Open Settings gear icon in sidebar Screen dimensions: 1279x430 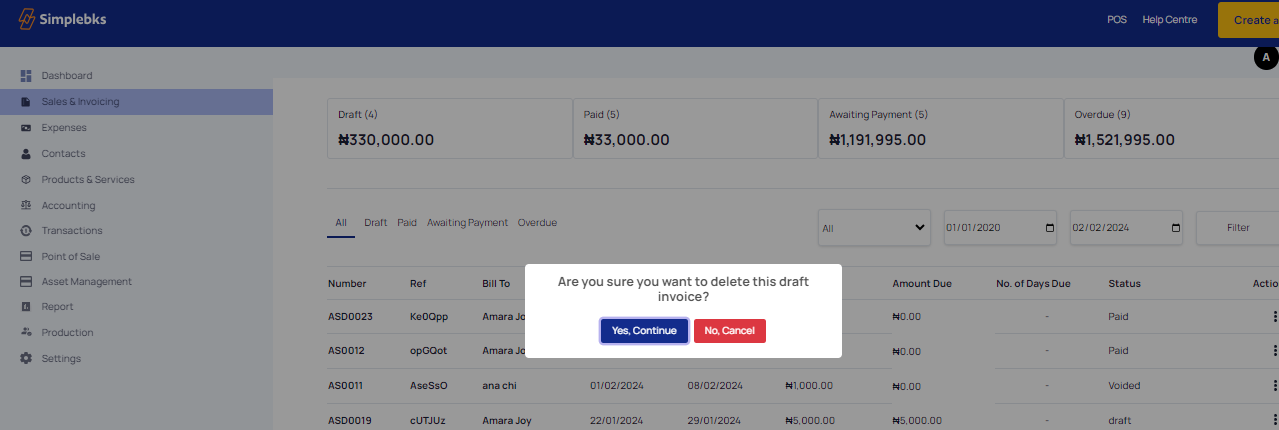pyautogui.click(x=26, y=358)
